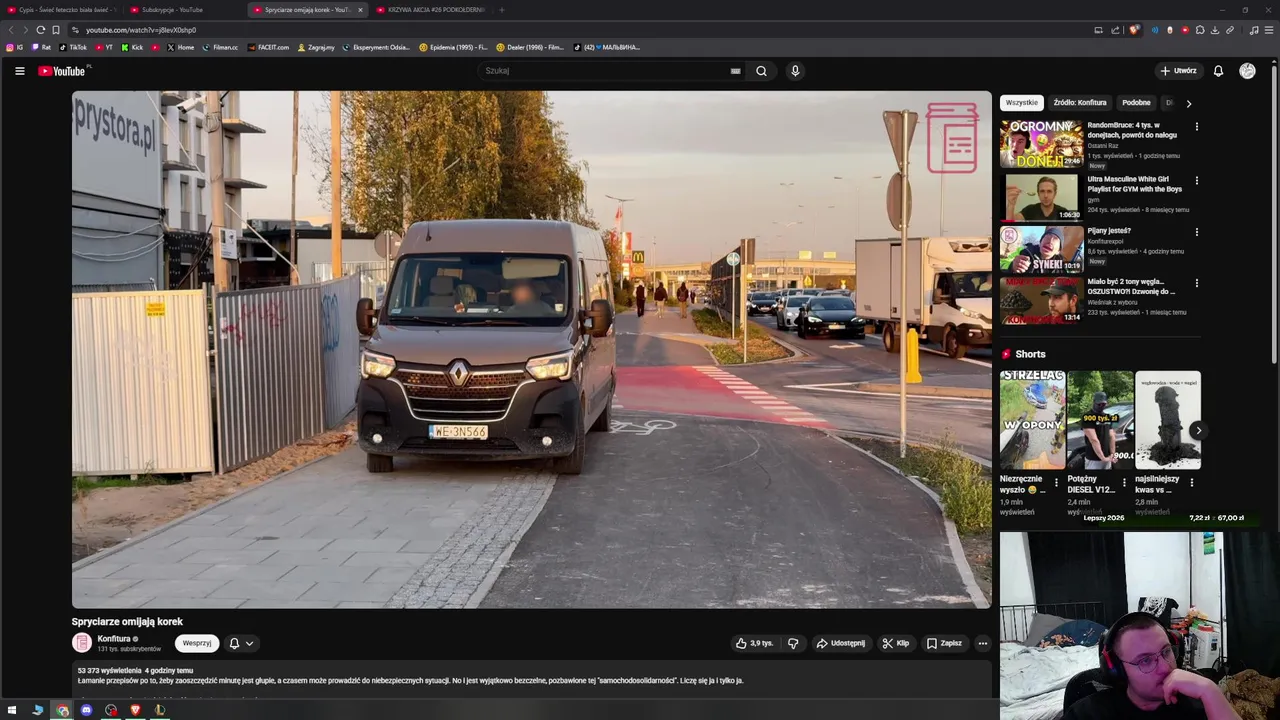The image size is (1280, 720).
Task: Show next Shorts with arrow
Action: (1198, 431)
